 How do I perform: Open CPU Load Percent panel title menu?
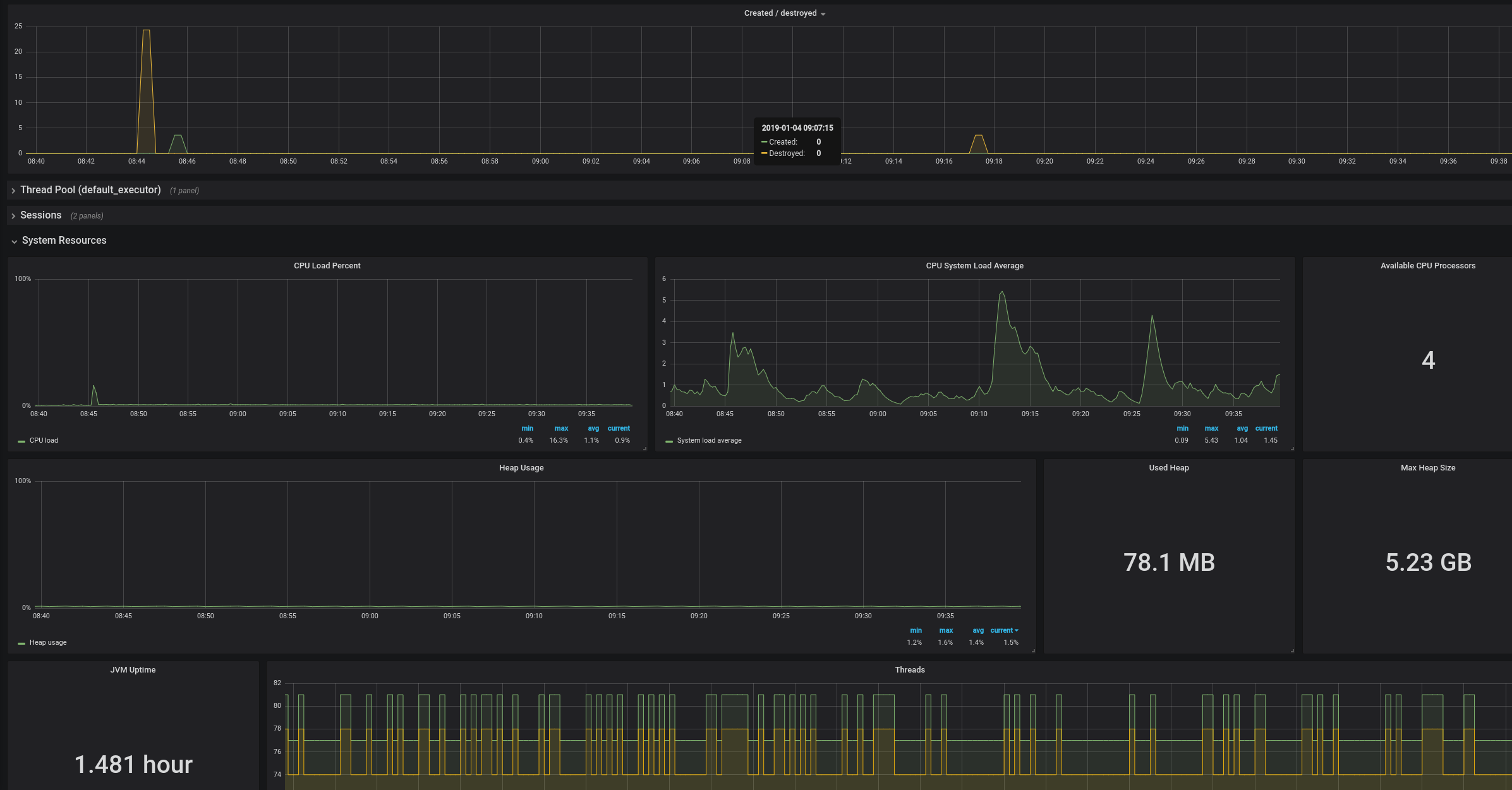[327, 266]
